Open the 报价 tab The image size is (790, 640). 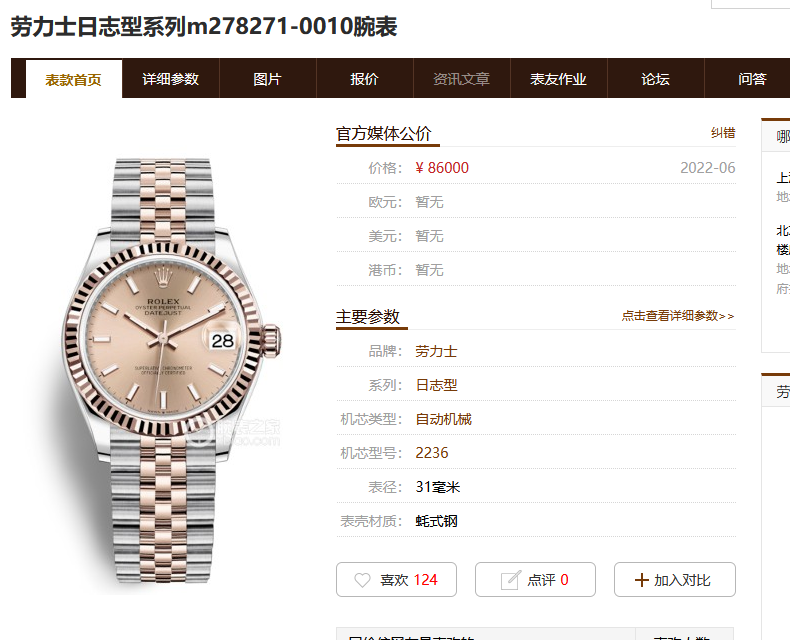click(364, 79)
